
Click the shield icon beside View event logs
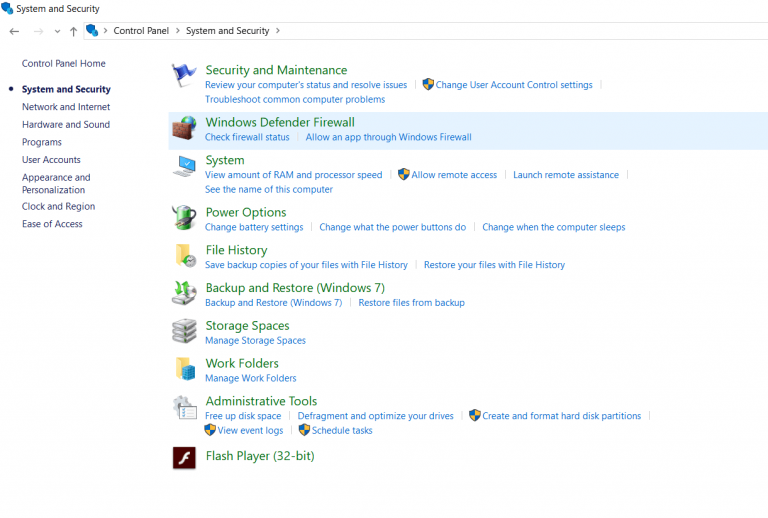pos(210,430)
